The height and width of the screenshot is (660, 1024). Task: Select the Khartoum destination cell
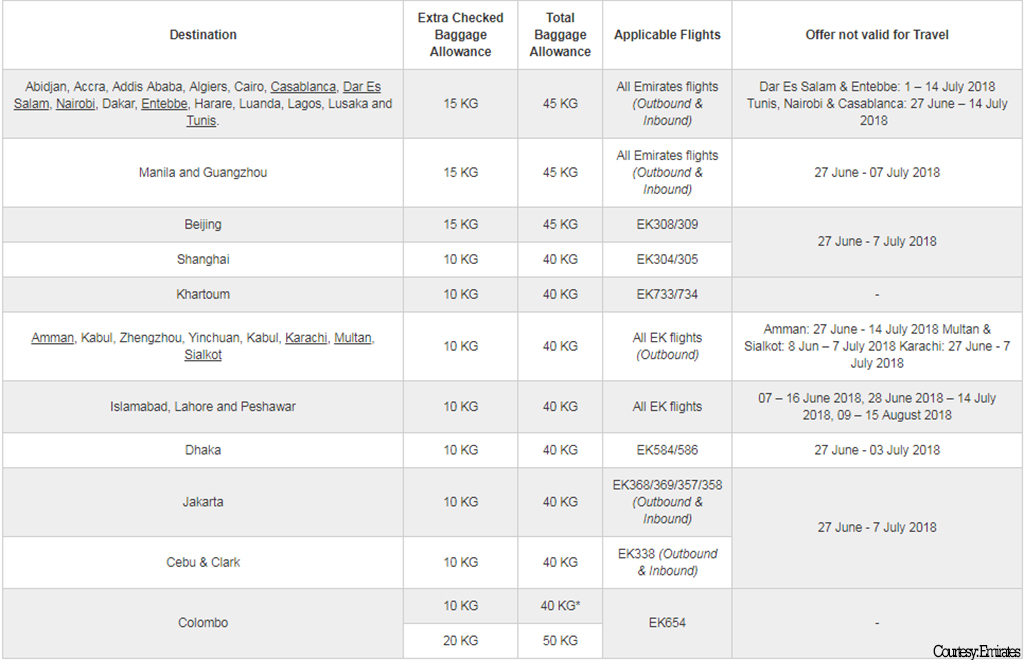pyautogui.click(x=203, y=295)
